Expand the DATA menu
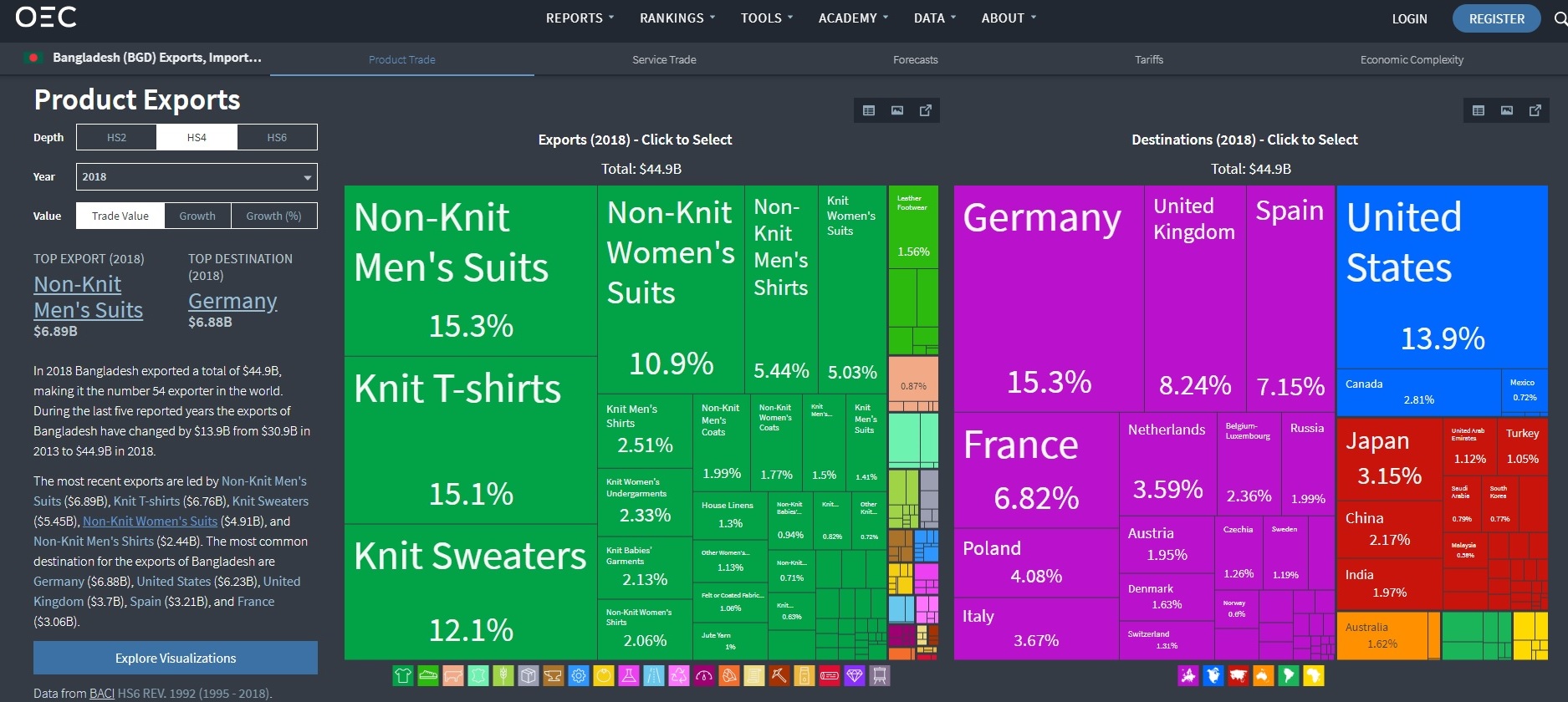 point(935,18)
